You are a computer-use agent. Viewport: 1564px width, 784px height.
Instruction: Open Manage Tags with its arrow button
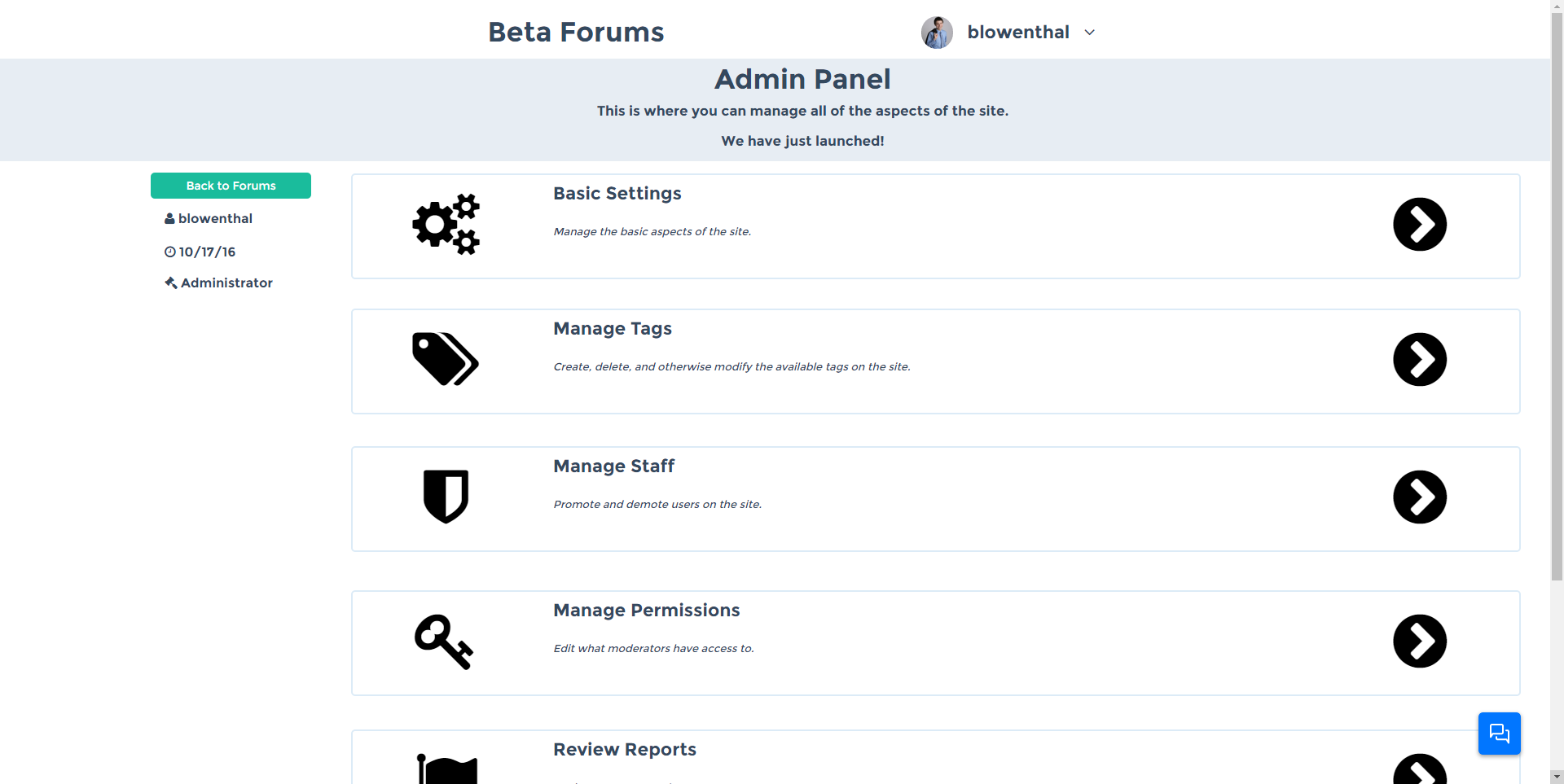(1419, 360)
